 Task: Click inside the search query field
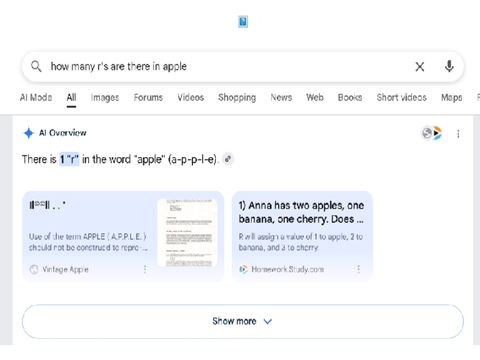230,67
